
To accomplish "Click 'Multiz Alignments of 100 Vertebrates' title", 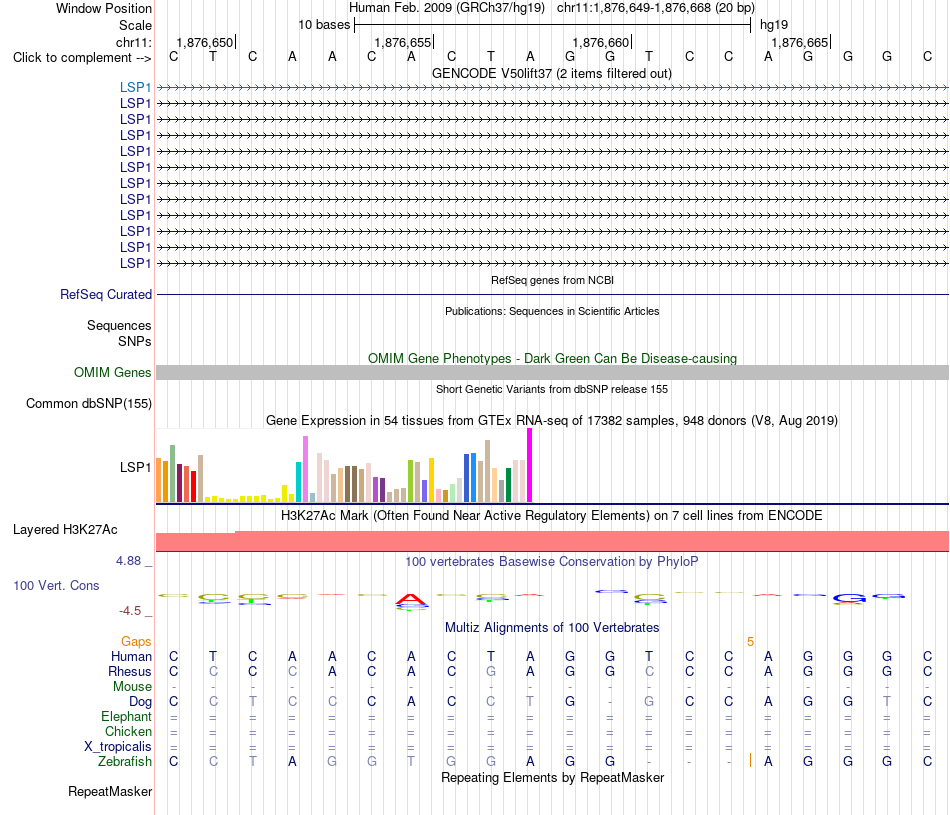I will coord(552,628).
